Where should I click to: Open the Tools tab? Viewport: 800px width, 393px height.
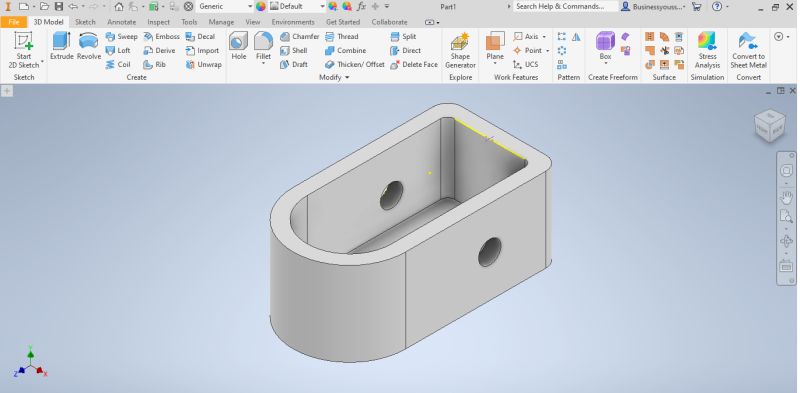(x=189, y=22)
